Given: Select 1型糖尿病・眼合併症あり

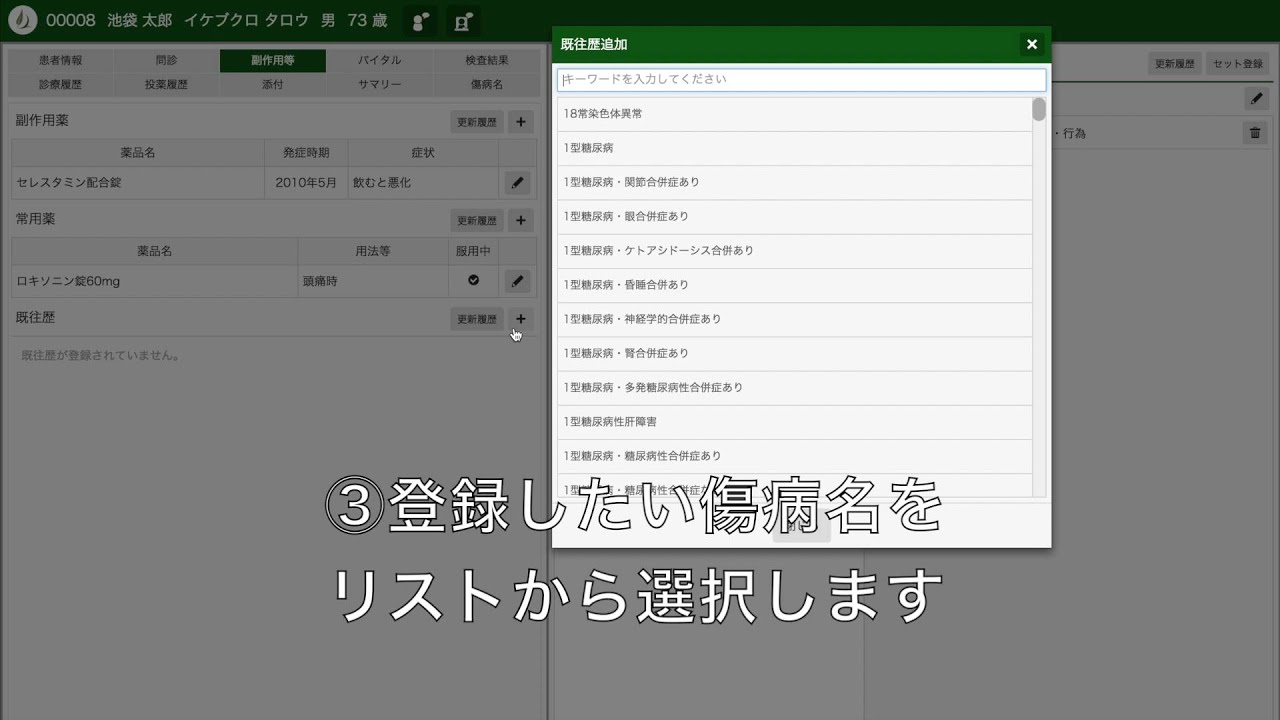Looking at the screenshot, I should coord(795,216).
